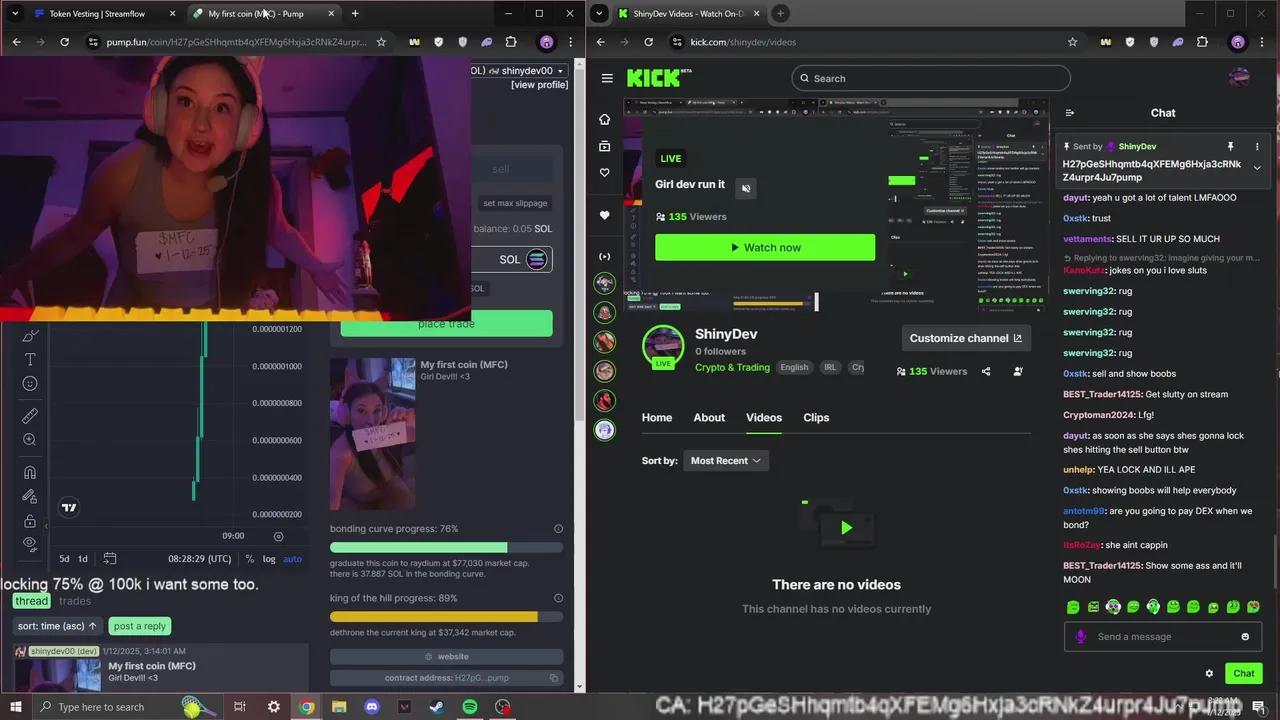The width and height of the screenshot is (1280, 720).
Task: Toggle the chart drawings lock icon
Action: pyautogui.click(x=30, y=521)
